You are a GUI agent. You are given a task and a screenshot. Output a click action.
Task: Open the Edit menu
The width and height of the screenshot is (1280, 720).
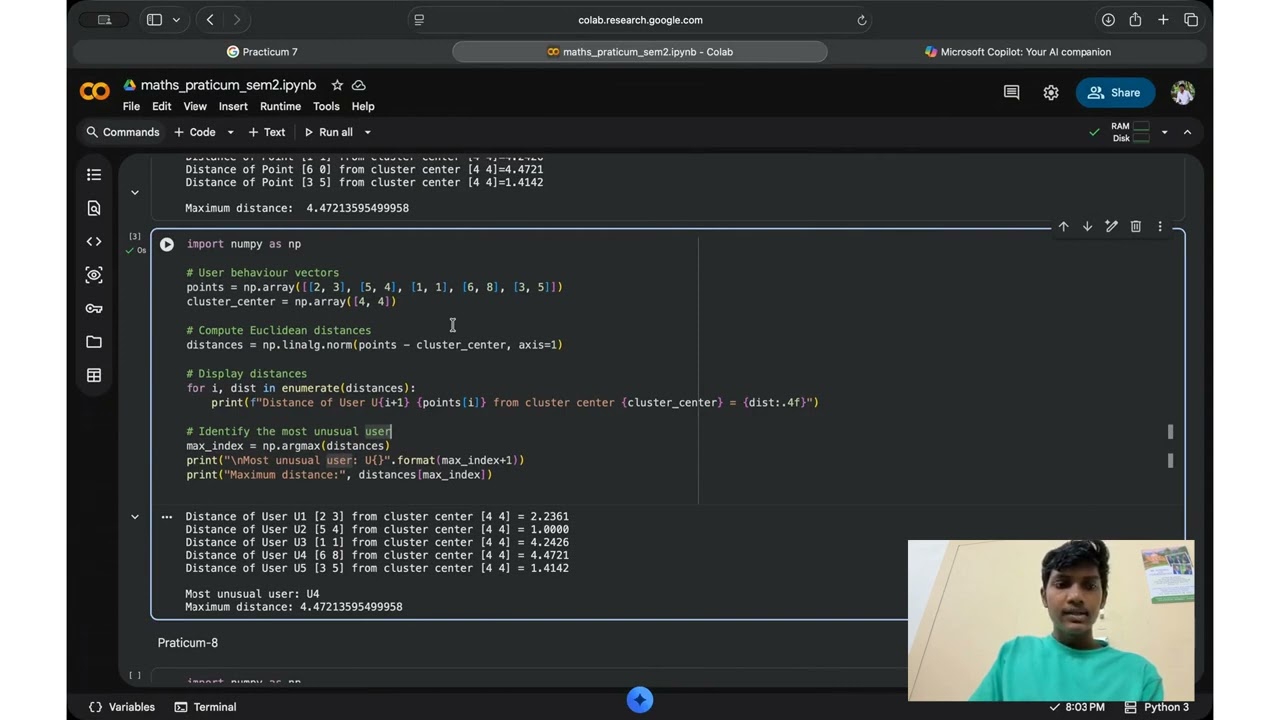pos(162,106)
